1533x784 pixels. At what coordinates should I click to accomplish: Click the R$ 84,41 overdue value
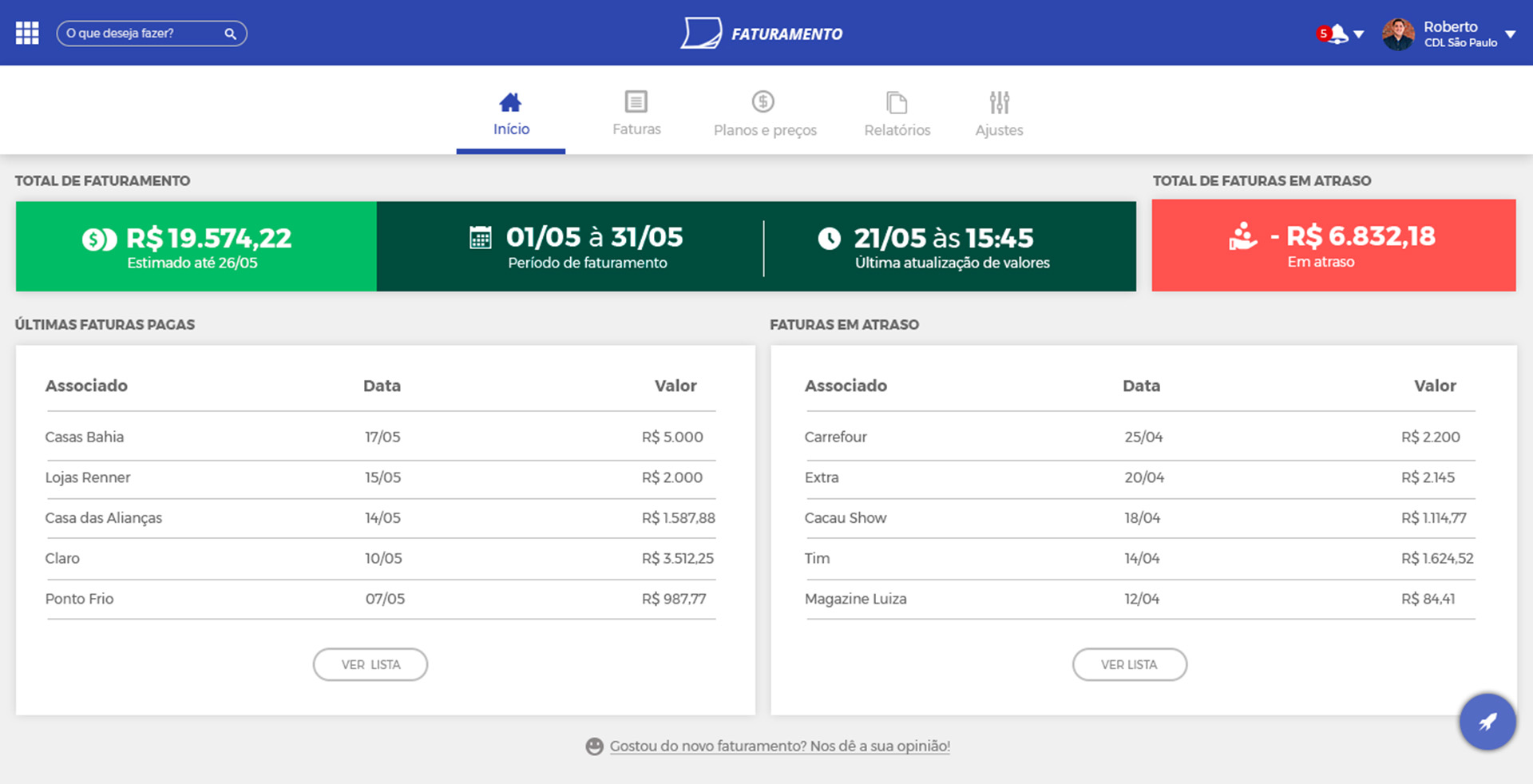point(1428,599)
